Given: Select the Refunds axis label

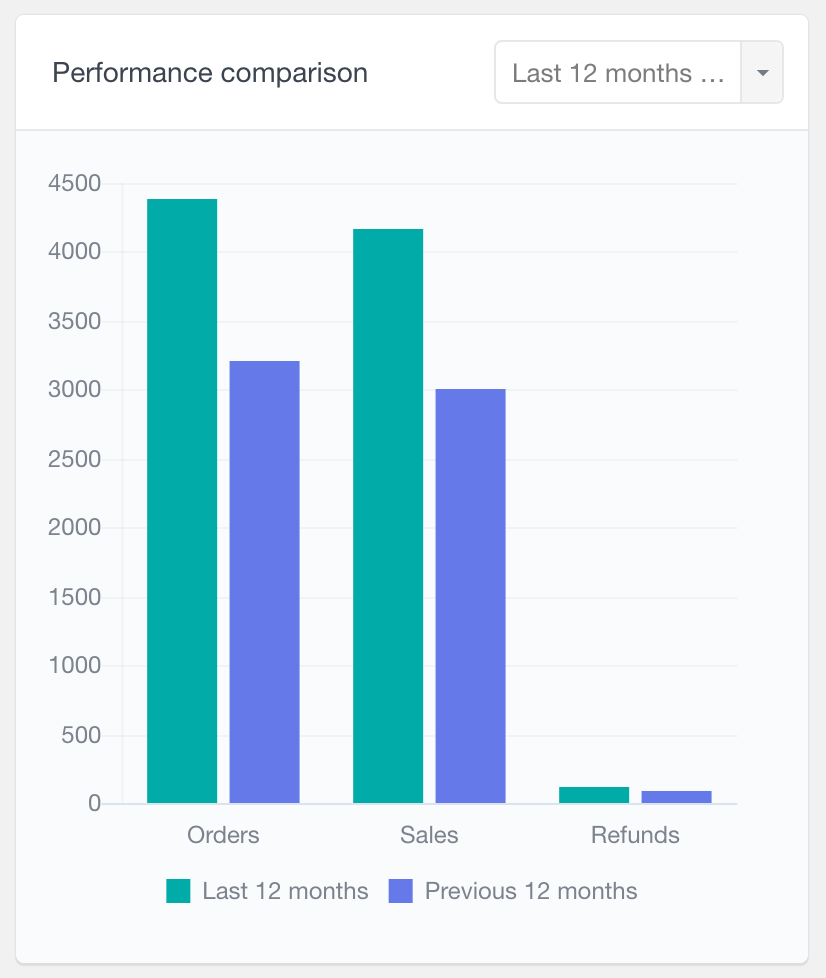Looking at the screenshot, I should point(634,834).
